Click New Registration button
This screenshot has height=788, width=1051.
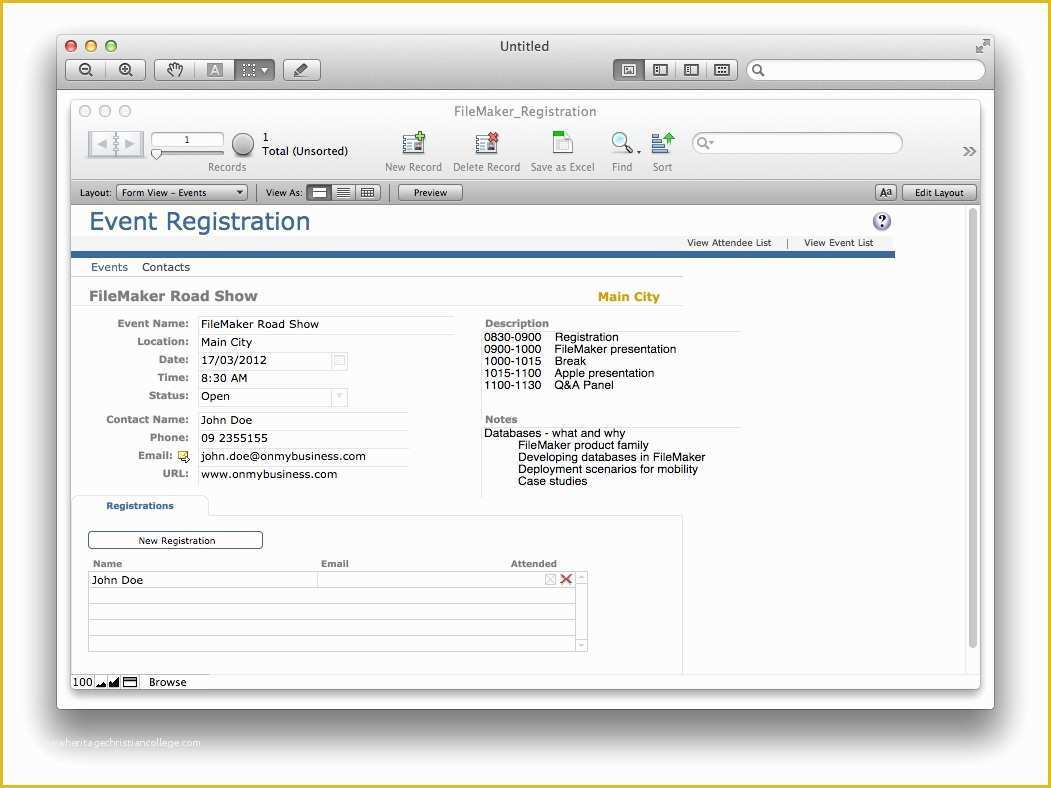pyautogui.click(x=176, y=540)
